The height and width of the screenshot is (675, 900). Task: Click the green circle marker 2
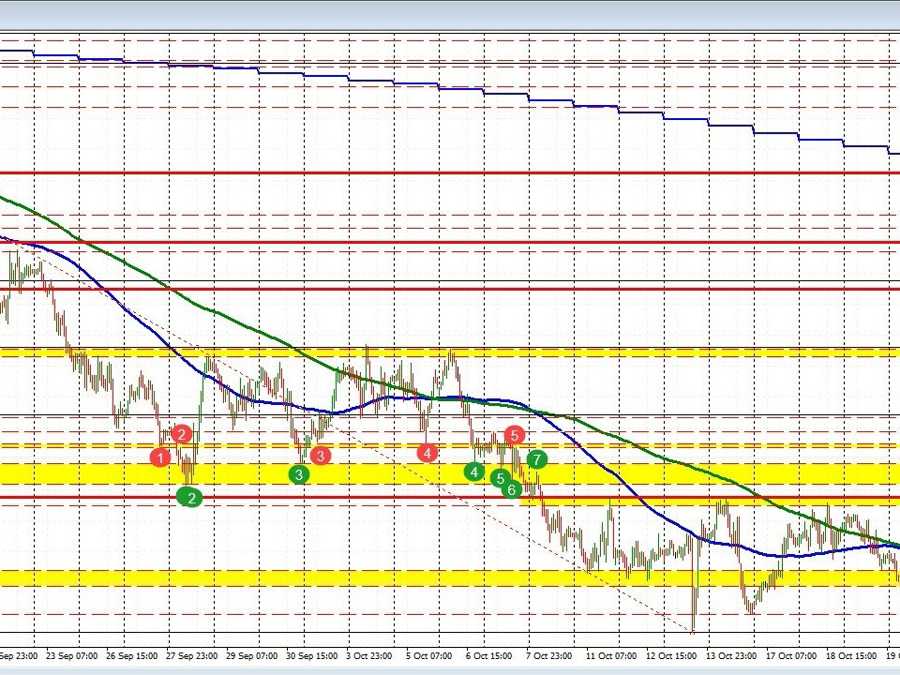click(191, 498)
